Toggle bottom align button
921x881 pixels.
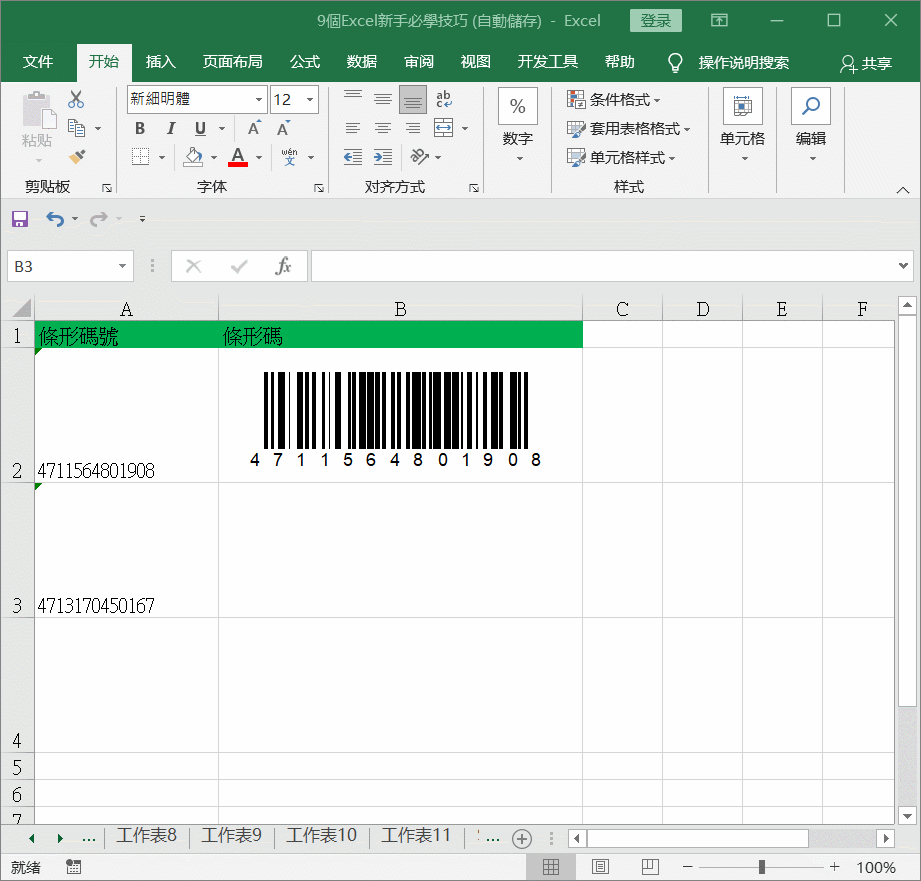coord(413,99)
